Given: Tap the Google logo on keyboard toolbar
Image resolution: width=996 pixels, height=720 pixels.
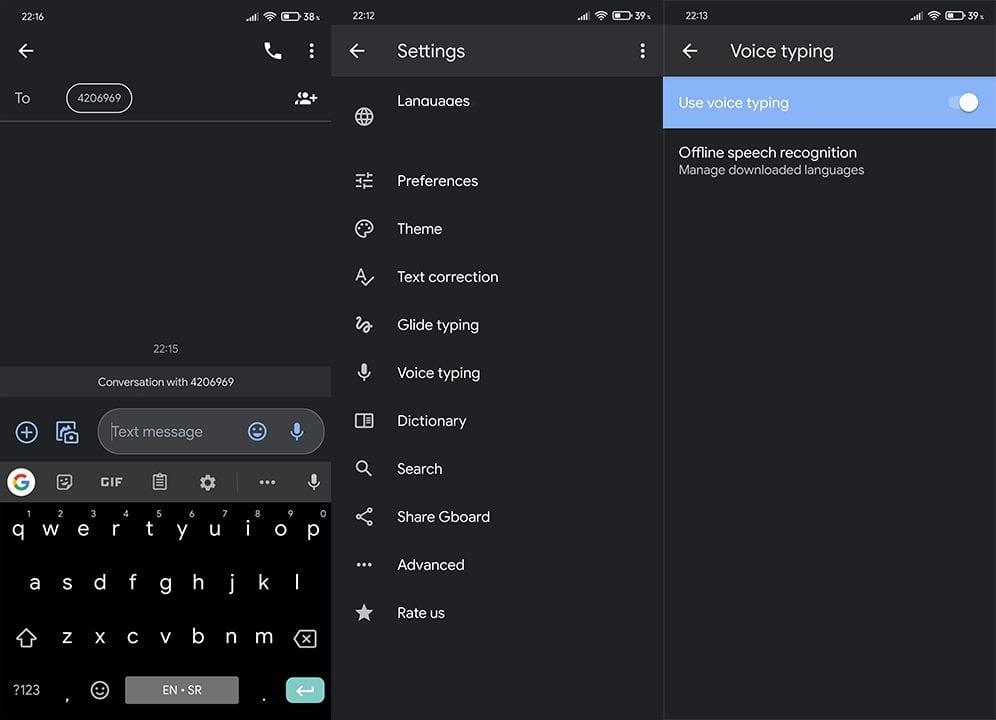Looking at the screenshot, I should pos(21,482).
